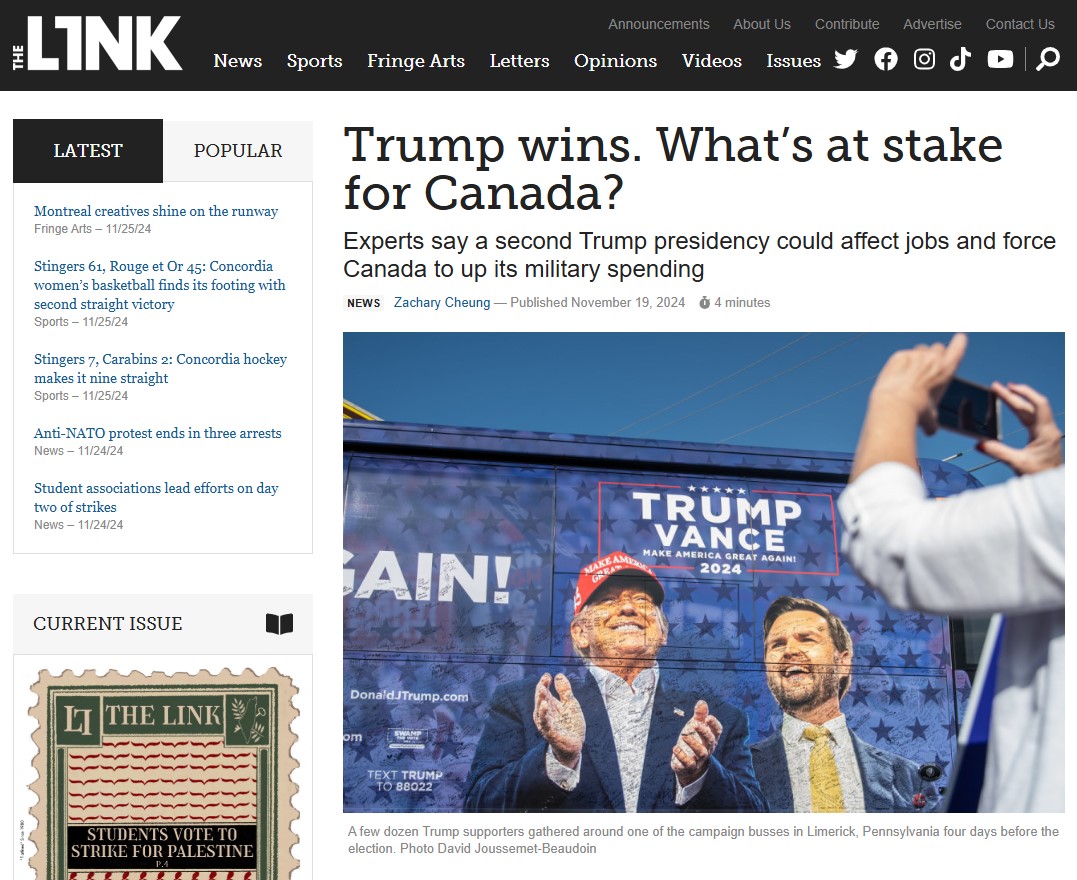This screenshot has height=880, width=1077.
Task: Open the Fringe Arts menu section
Action: pyautogui.click(x=416, y=60)
